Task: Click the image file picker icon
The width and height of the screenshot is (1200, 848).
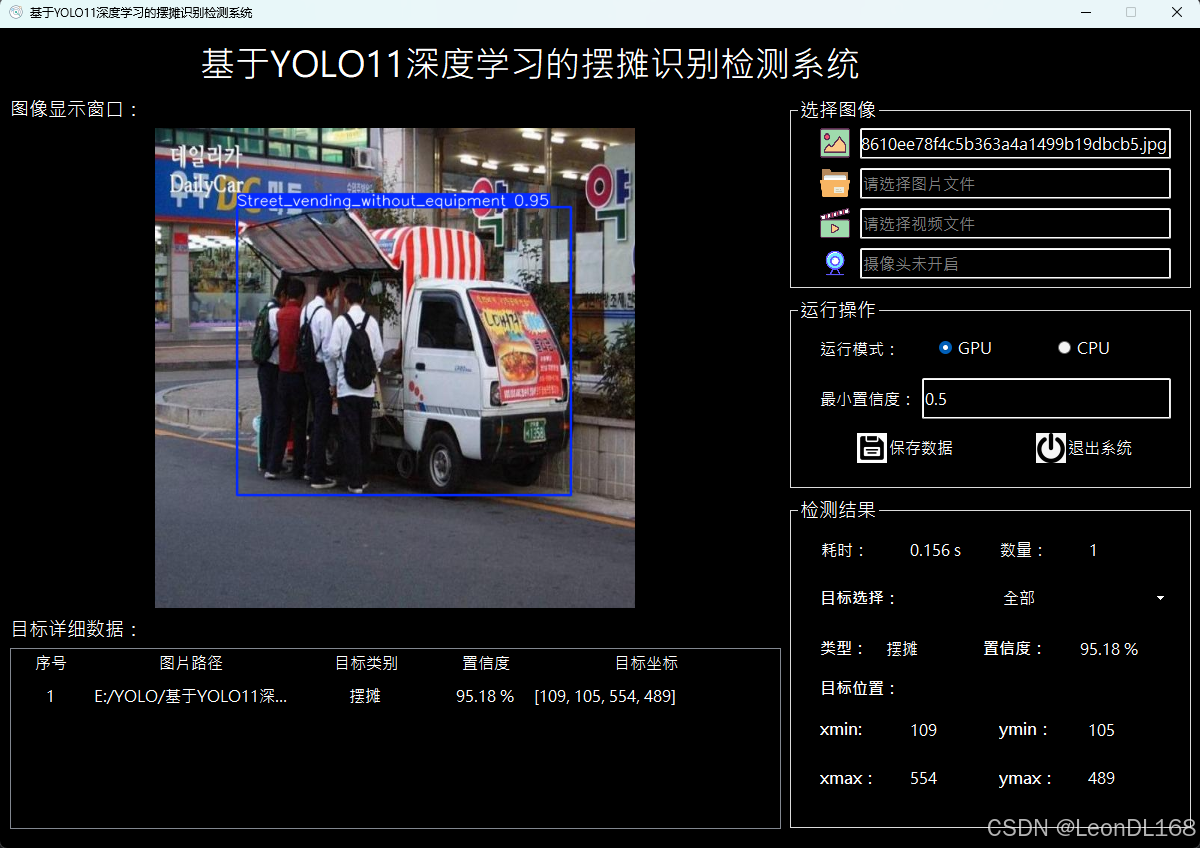Action: coord(835,143)
